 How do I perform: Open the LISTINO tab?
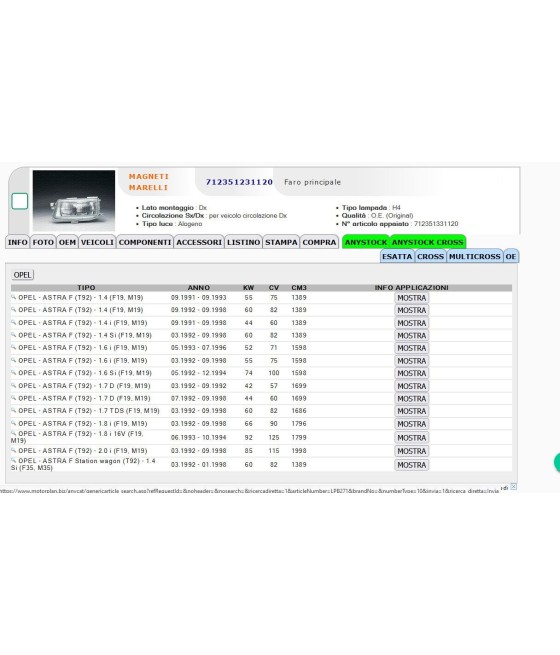243,242
